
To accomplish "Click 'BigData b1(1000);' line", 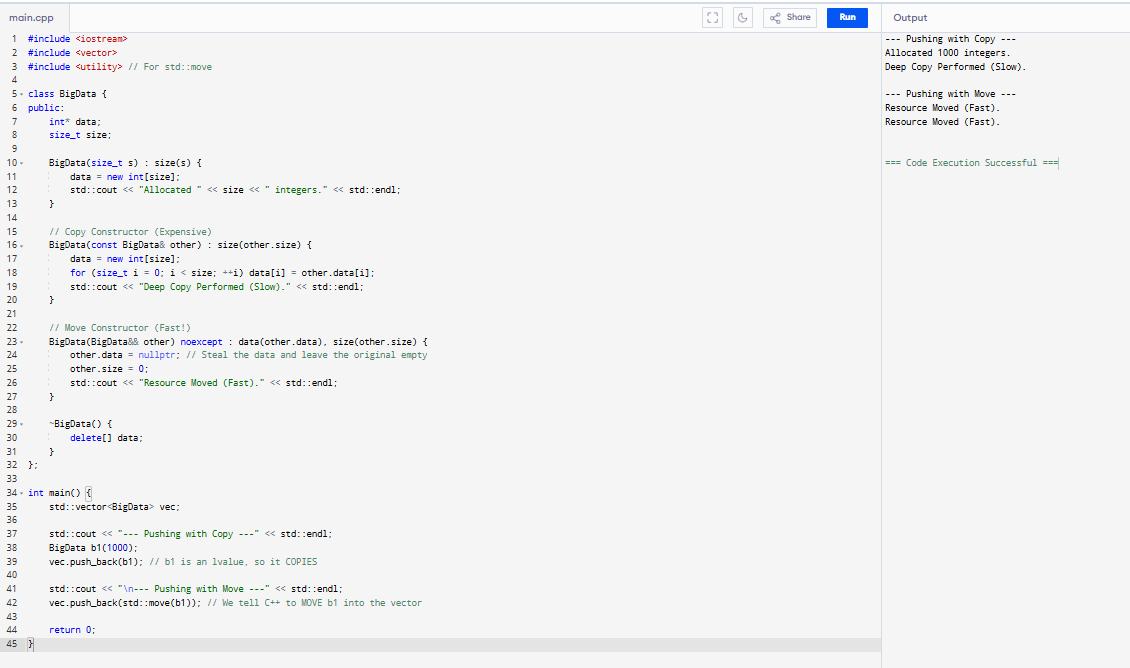I will (x=93, y=548).
